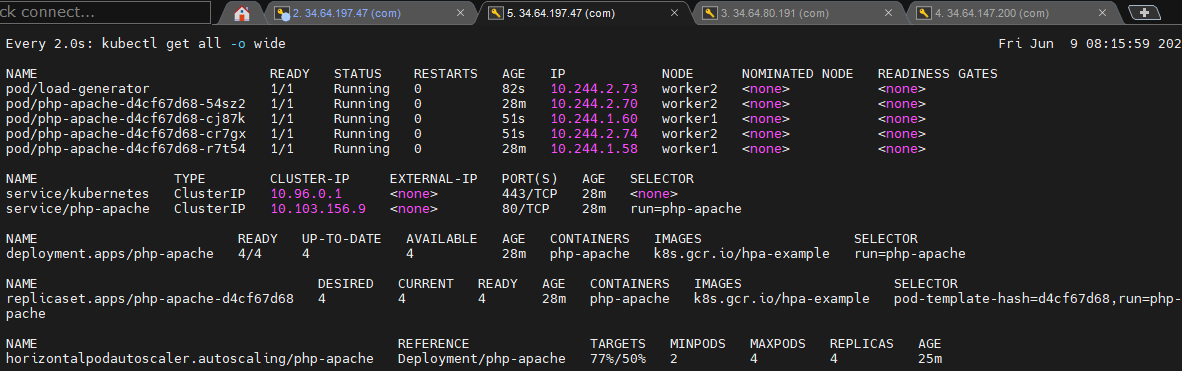Viewport: 1182px width, 371px height.
Task: Click pod/php-apache-d4cf67d68-cj87k name
Action: (x=125, y=118)
